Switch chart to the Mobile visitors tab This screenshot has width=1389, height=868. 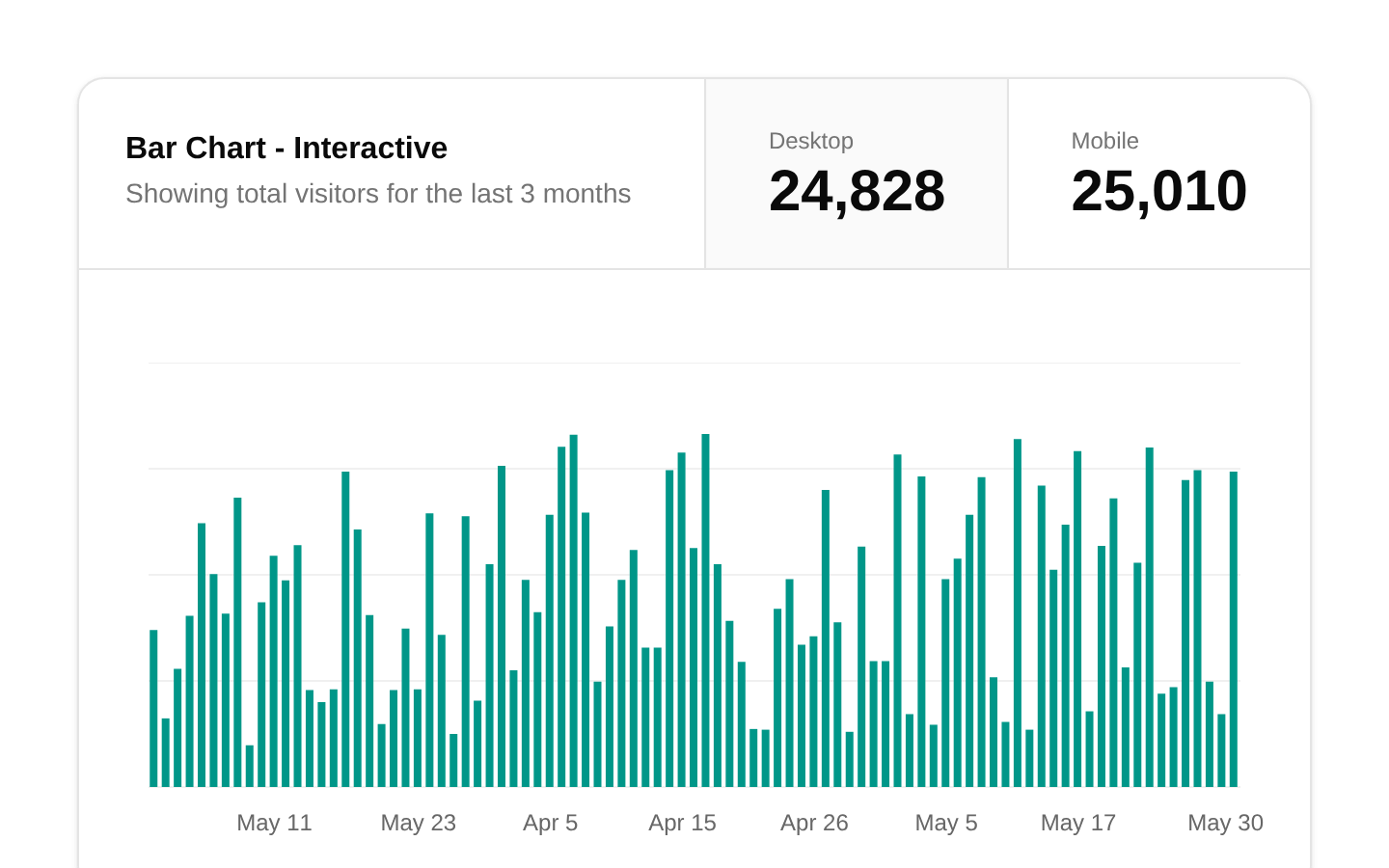[x=1159, y=174]
